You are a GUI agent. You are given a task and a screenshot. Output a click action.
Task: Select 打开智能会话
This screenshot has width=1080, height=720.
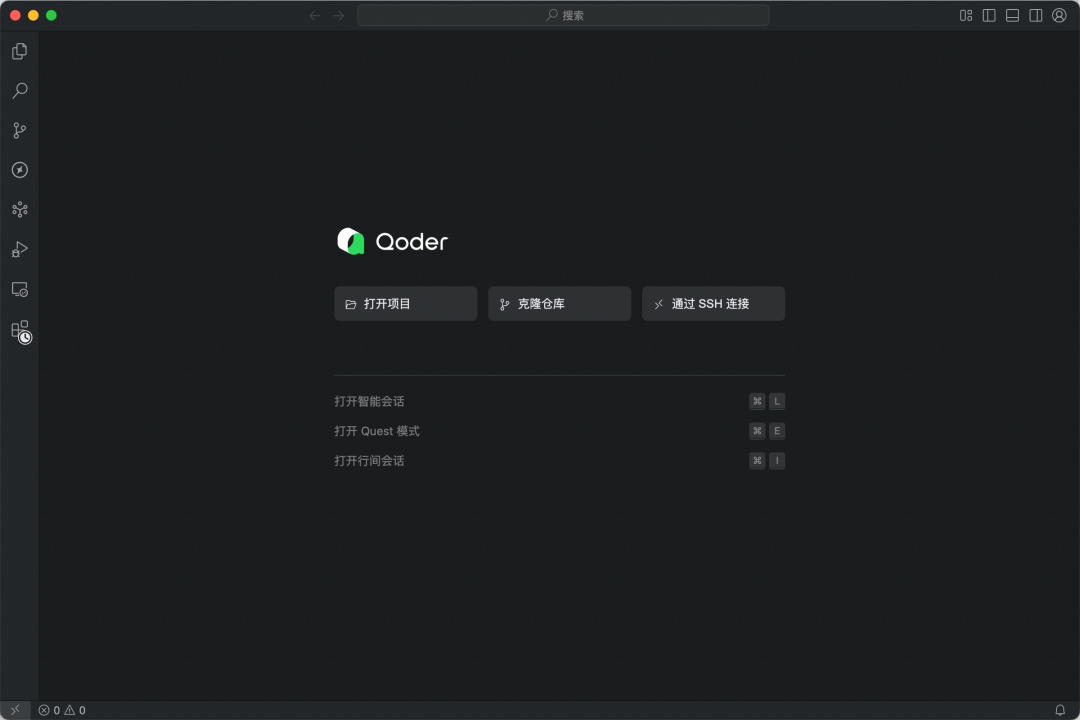tap(559, 401)
